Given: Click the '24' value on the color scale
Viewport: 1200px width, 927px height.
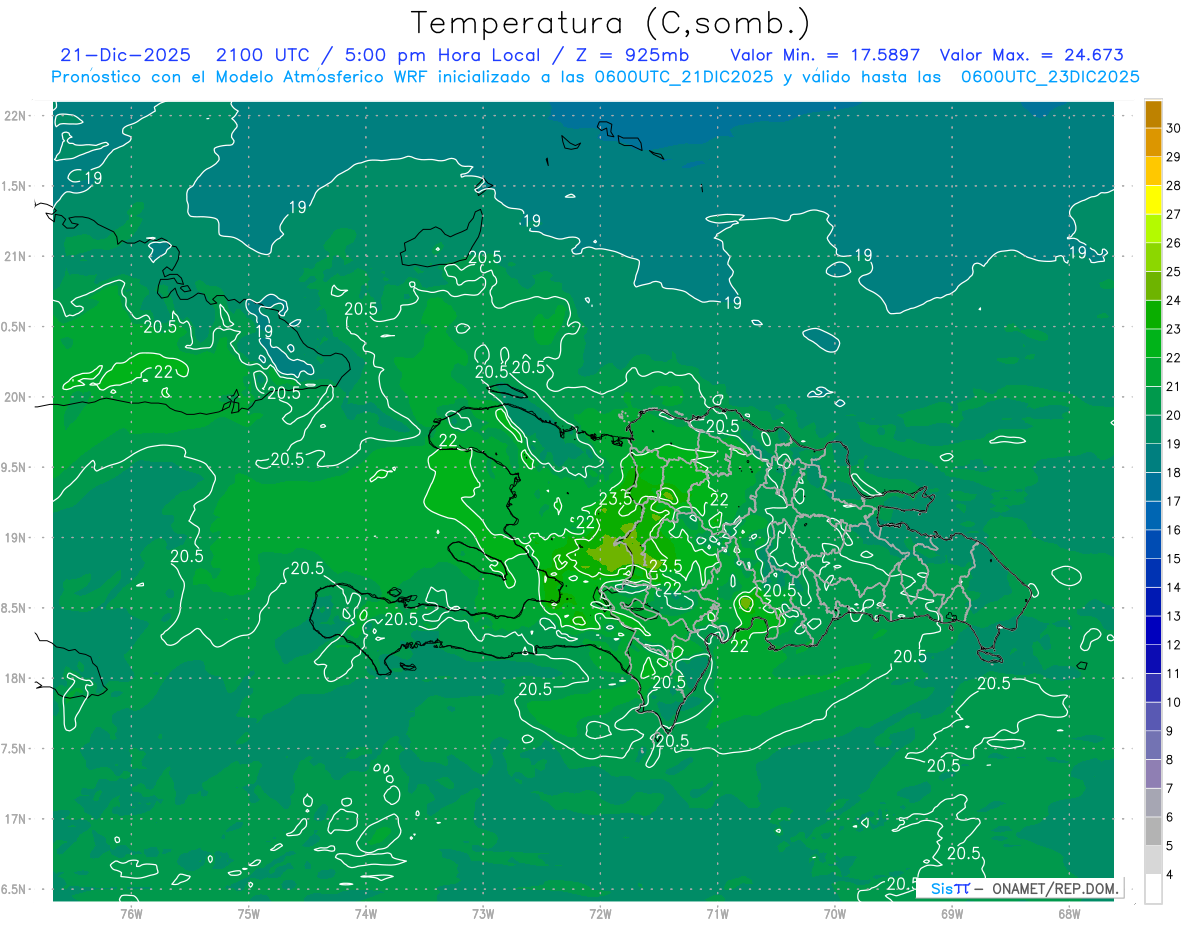Looking at the screenshot, I should (1174, 301).
